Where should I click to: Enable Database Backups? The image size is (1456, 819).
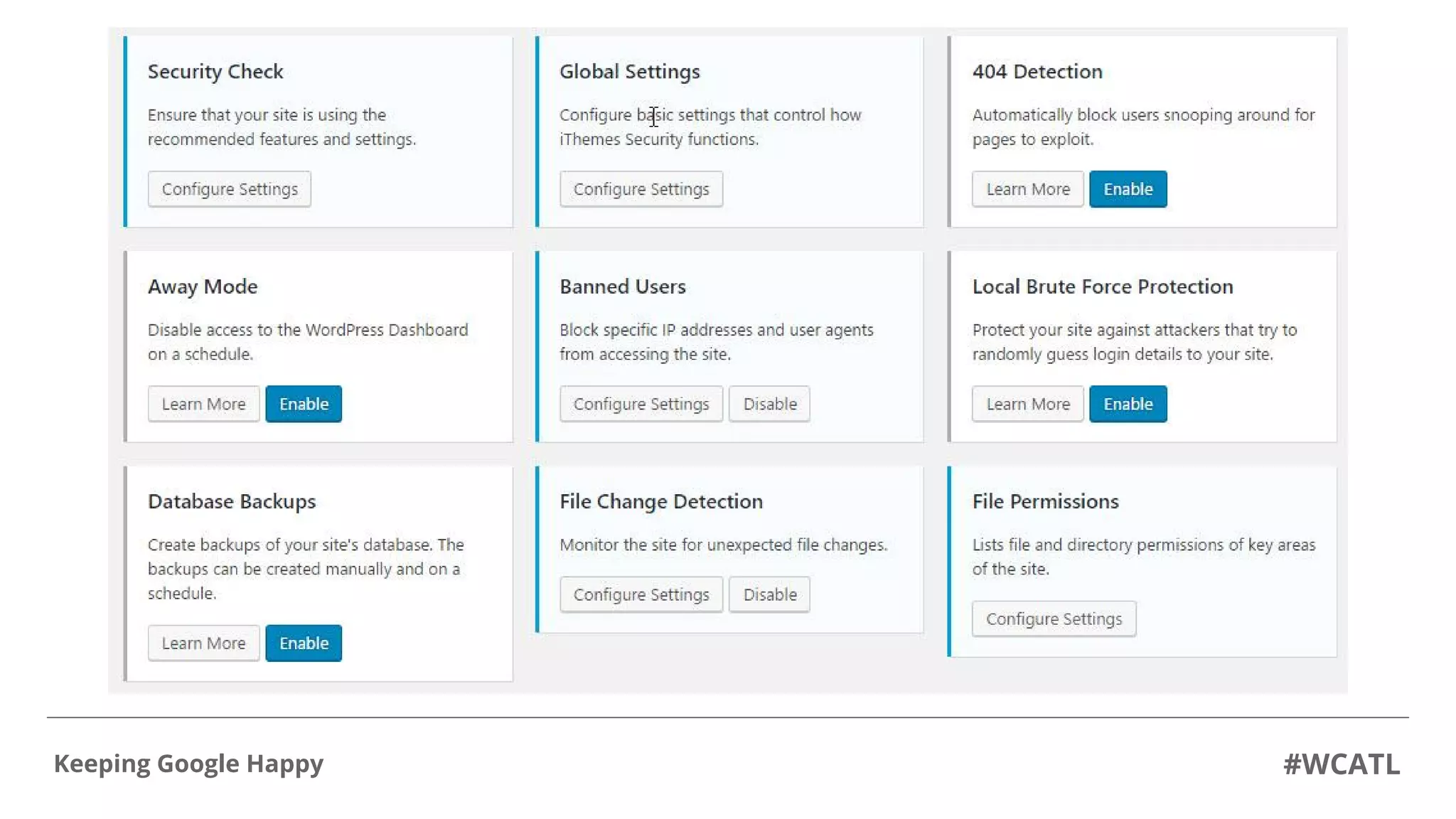[304, 643]
